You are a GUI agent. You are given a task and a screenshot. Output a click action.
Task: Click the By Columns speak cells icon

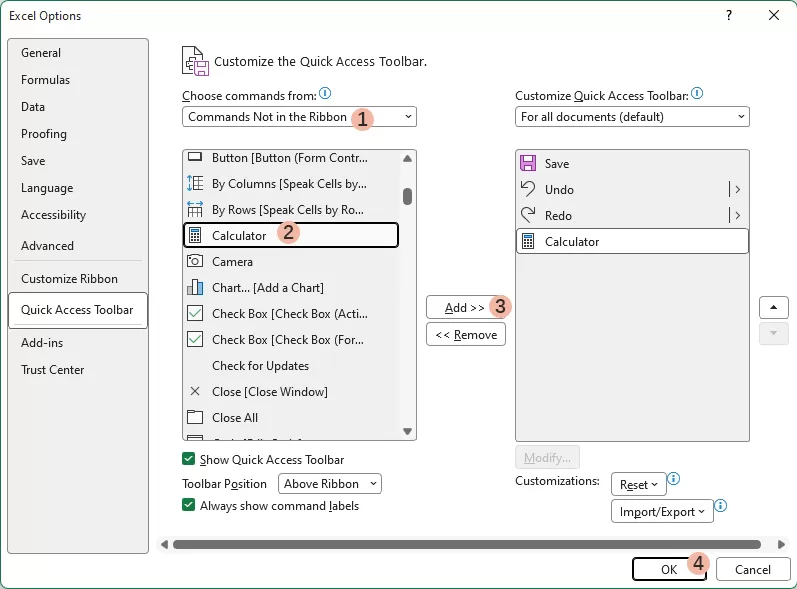[x=195, y=183]
